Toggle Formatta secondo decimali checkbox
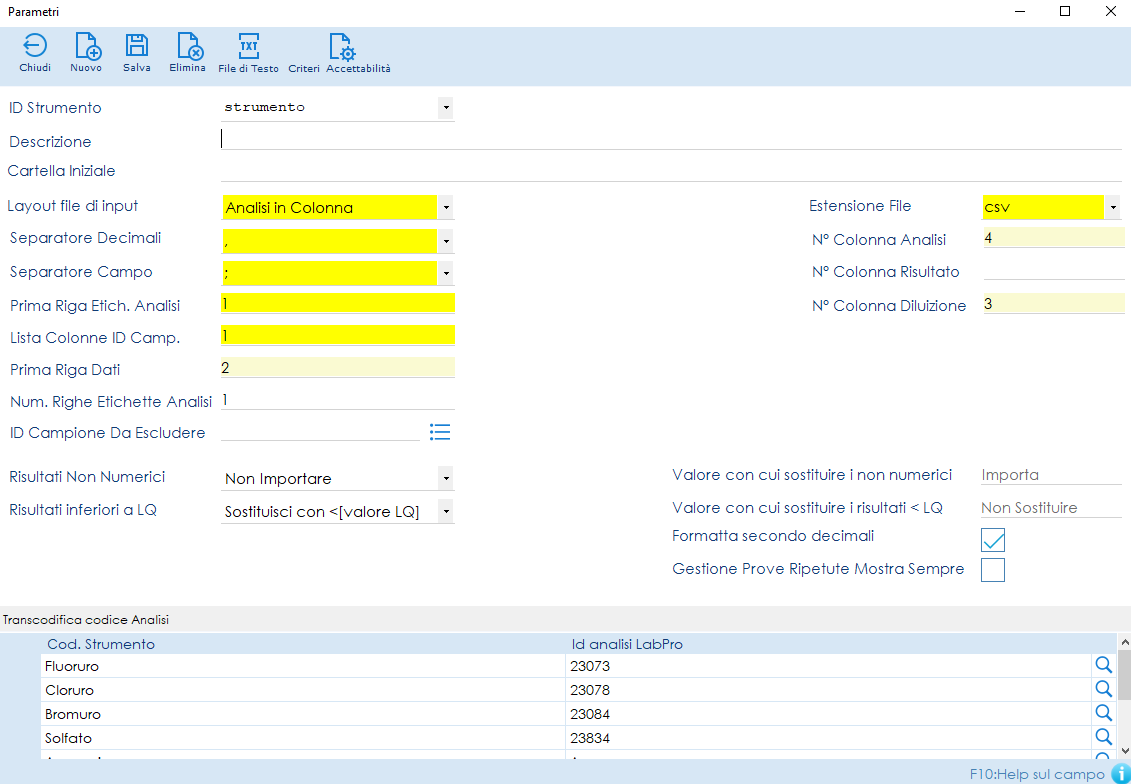The height and width of the screenshot is (784, 1131). (993, 539)
